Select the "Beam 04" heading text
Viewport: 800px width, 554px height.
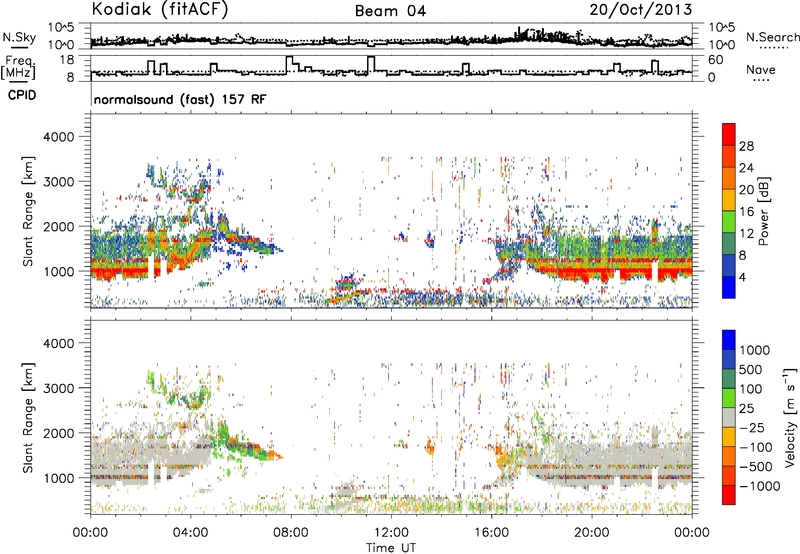(390, 11)
